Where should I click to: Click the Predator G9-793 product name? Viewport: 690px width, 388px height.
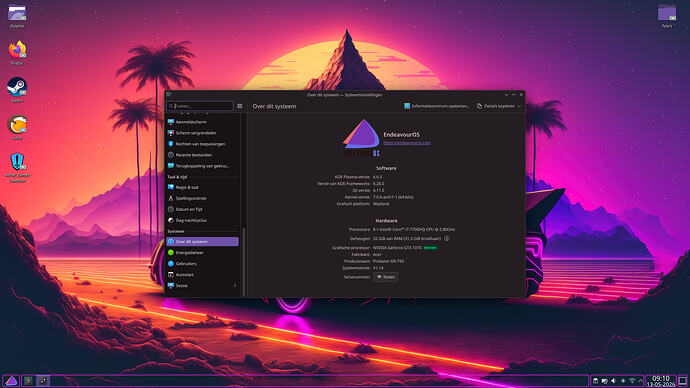pyautogui.click(x=388, y=261)
